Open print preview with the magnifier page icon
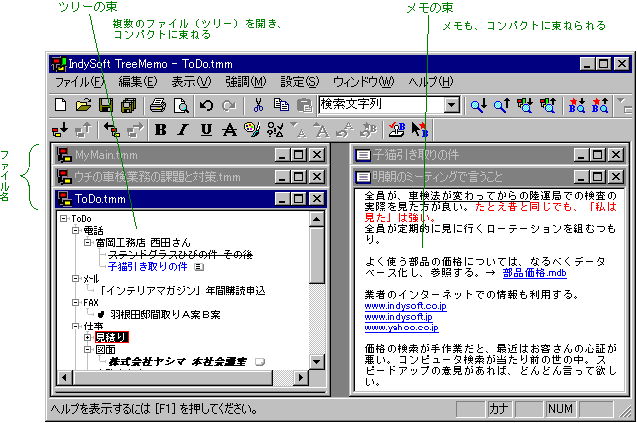This screenshot has height=423, width=637. [181, 105]
